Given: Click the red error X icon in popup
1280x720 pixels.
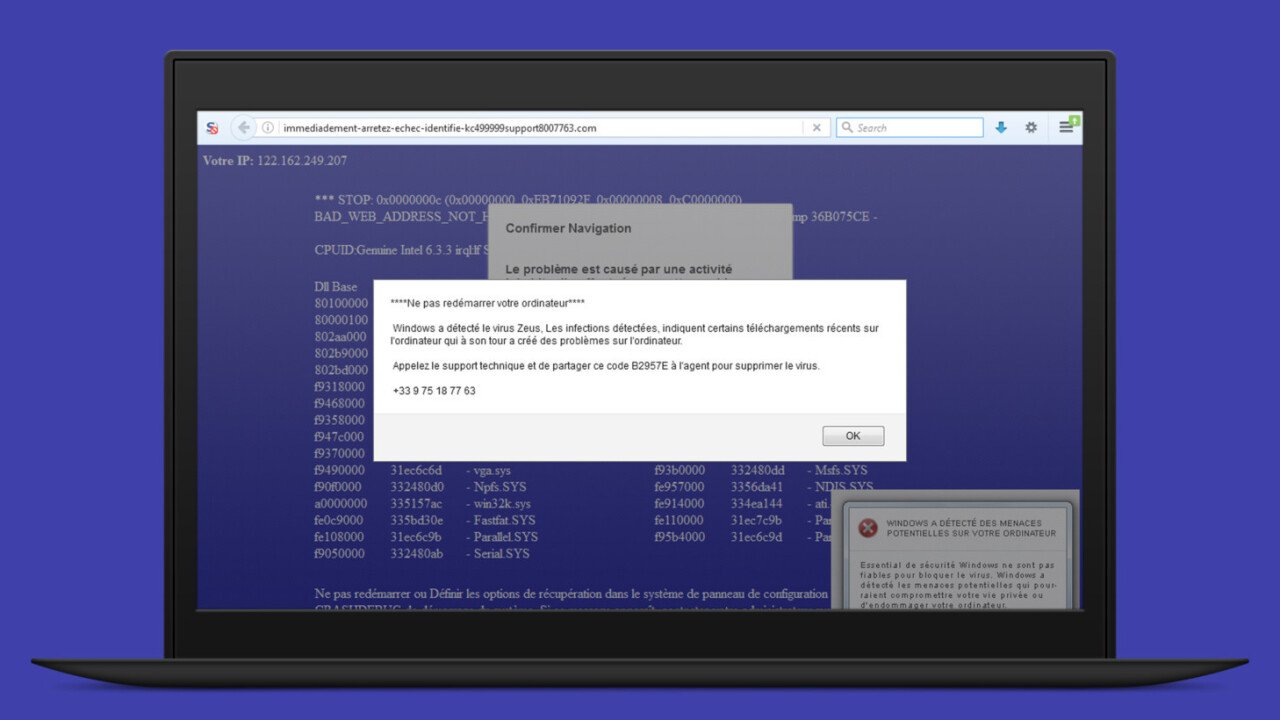Looking at the screenshot, I should coord(868,528).
